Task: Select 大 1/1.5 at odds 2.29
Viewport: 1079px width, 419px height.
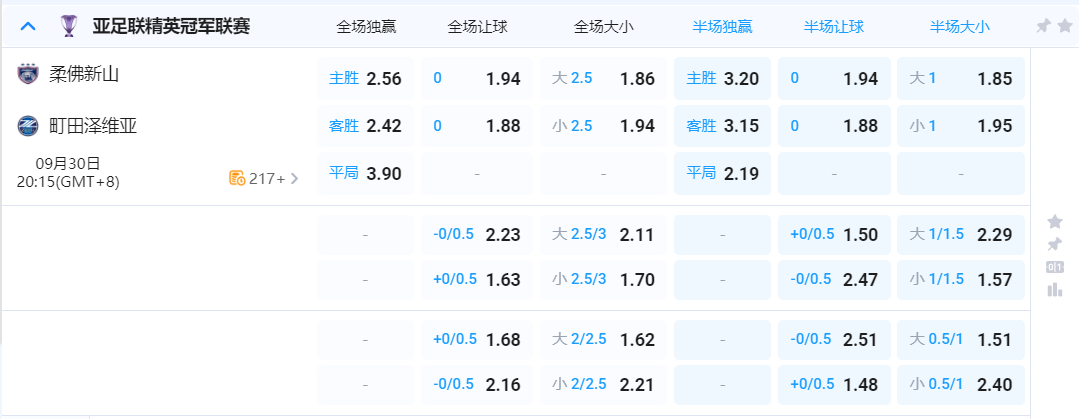Action: (x=961, y=235)
